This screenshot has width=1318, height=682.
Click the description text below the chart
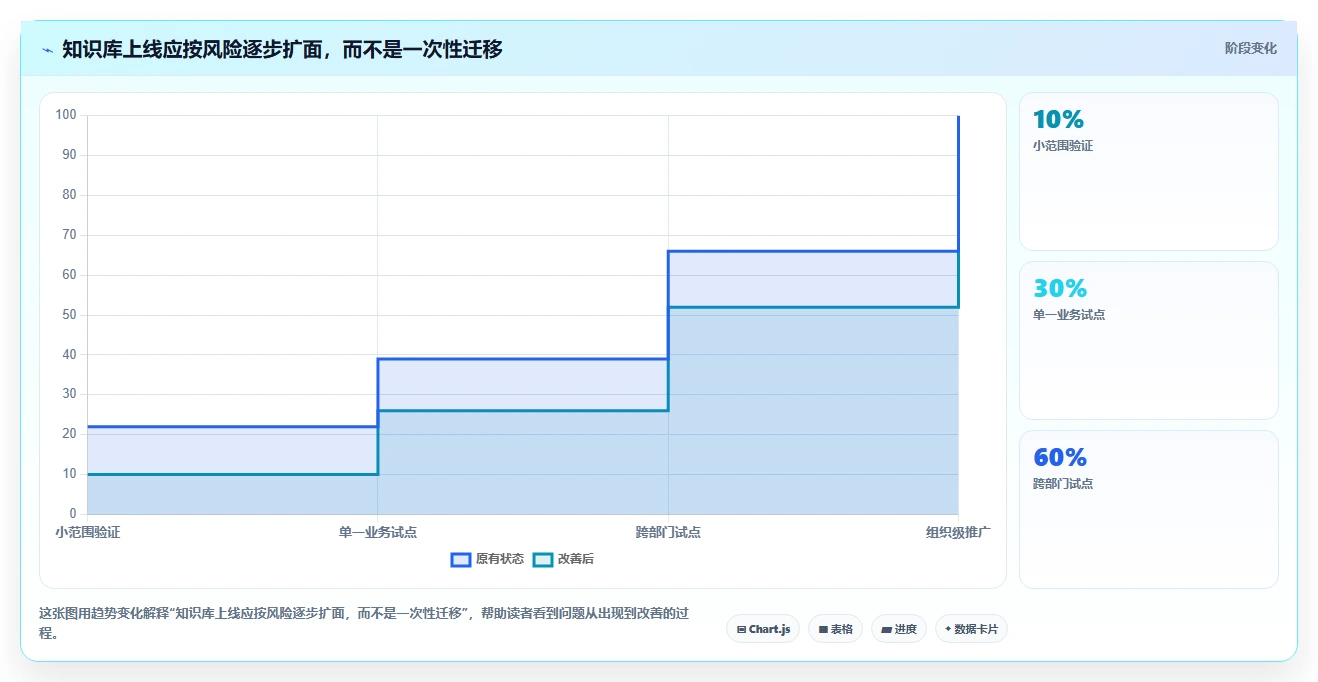[364, 623]
